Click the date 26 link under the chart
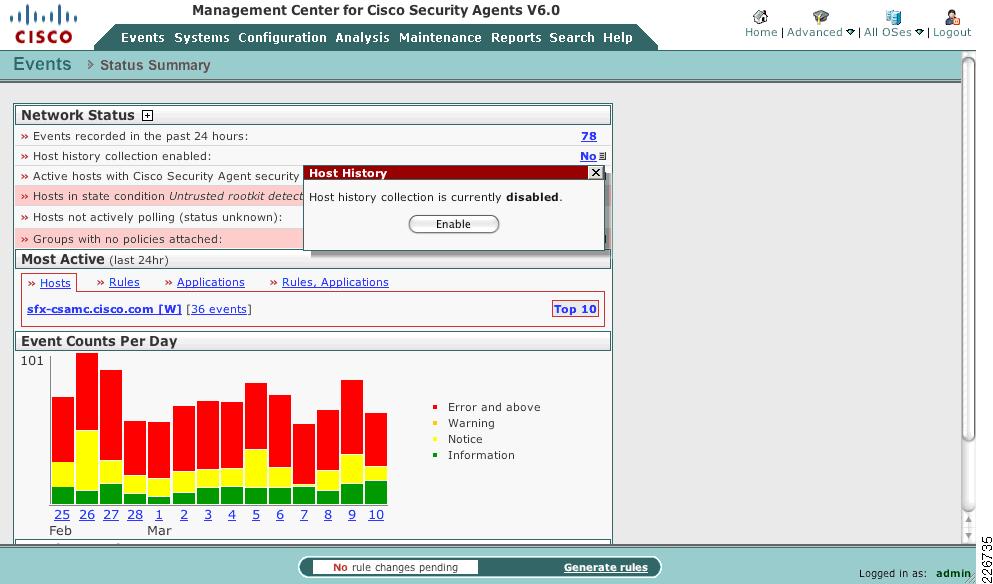The width and height of the screenshot is (993, 584). click(87, 515)
